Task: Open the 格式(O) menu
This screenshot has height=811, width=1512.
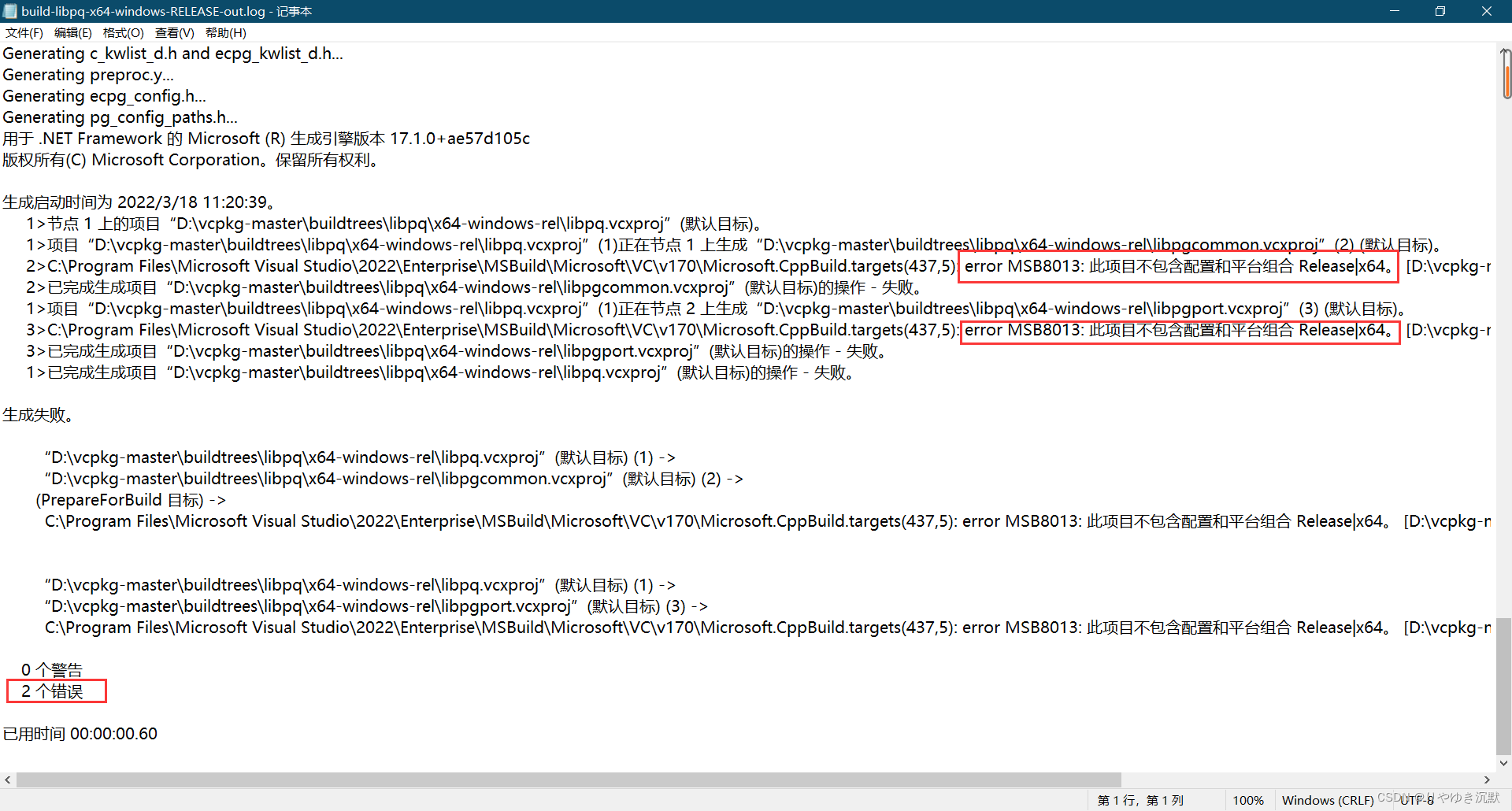Action: tap(124, 32)
